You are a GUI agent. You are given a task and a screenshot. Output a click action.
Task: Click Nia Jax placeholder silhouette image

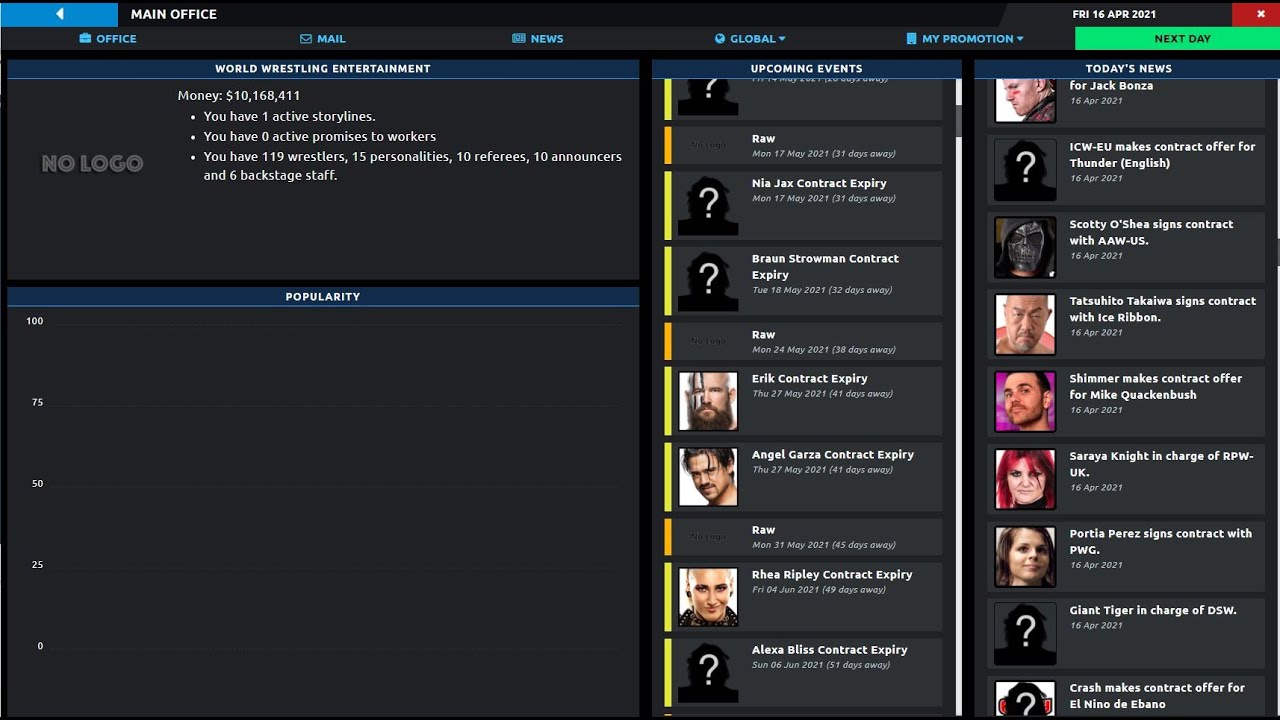coord(708,205)
